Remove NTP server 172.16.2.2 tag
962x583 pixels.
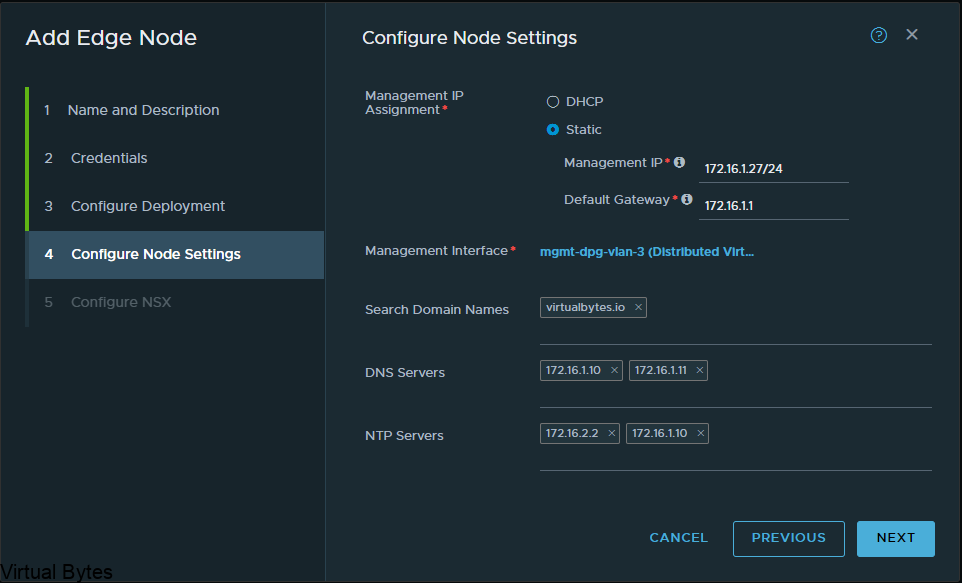(612, 433)
